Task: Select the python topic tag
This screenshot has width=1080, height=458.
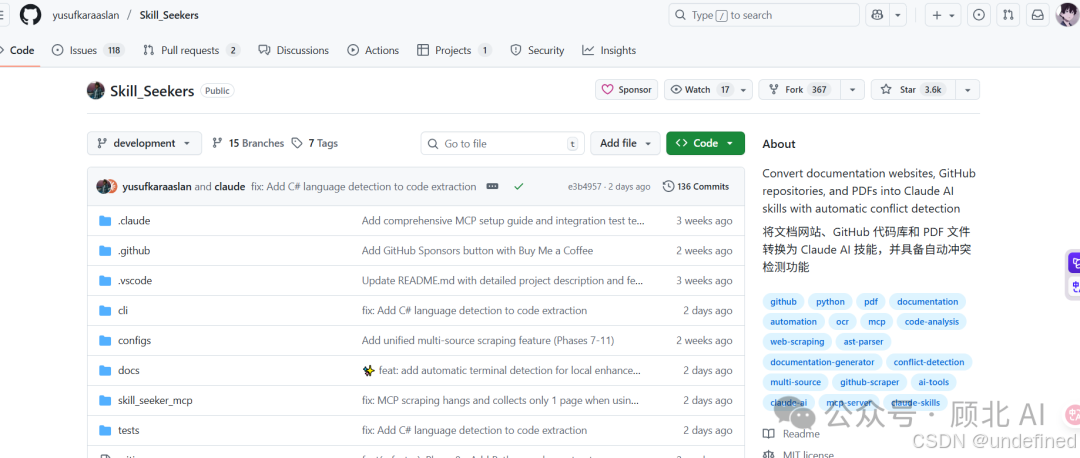Action: click(830, 302)
